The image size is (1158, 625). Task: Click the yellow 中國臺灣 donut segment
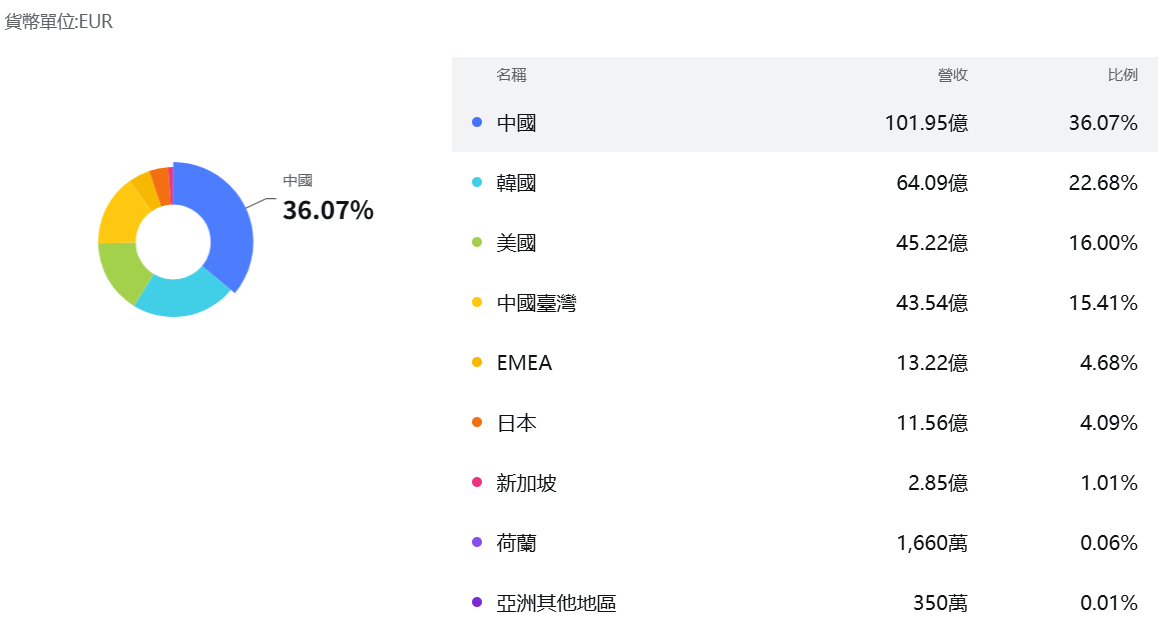118,216
